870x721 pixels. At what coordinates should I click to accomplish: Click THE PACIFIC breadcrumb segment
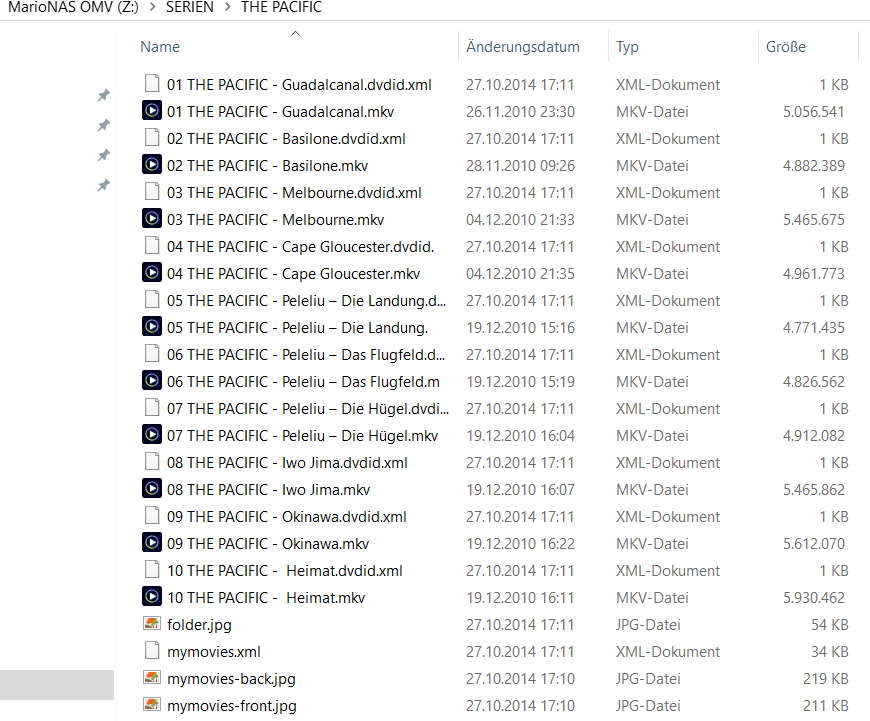coord(281,7)
